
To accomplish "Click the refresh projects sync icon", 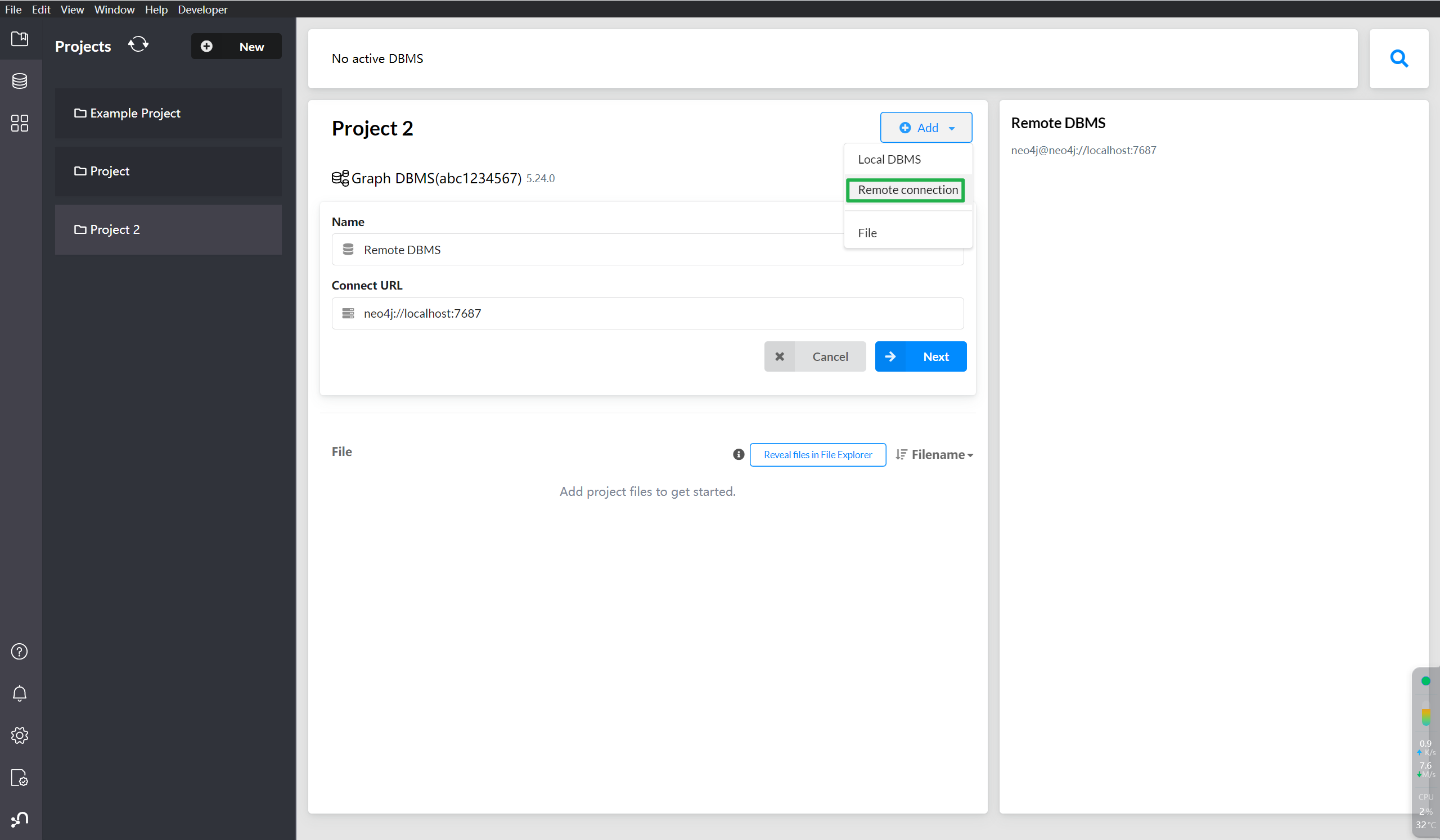I will tap(138, 44).
